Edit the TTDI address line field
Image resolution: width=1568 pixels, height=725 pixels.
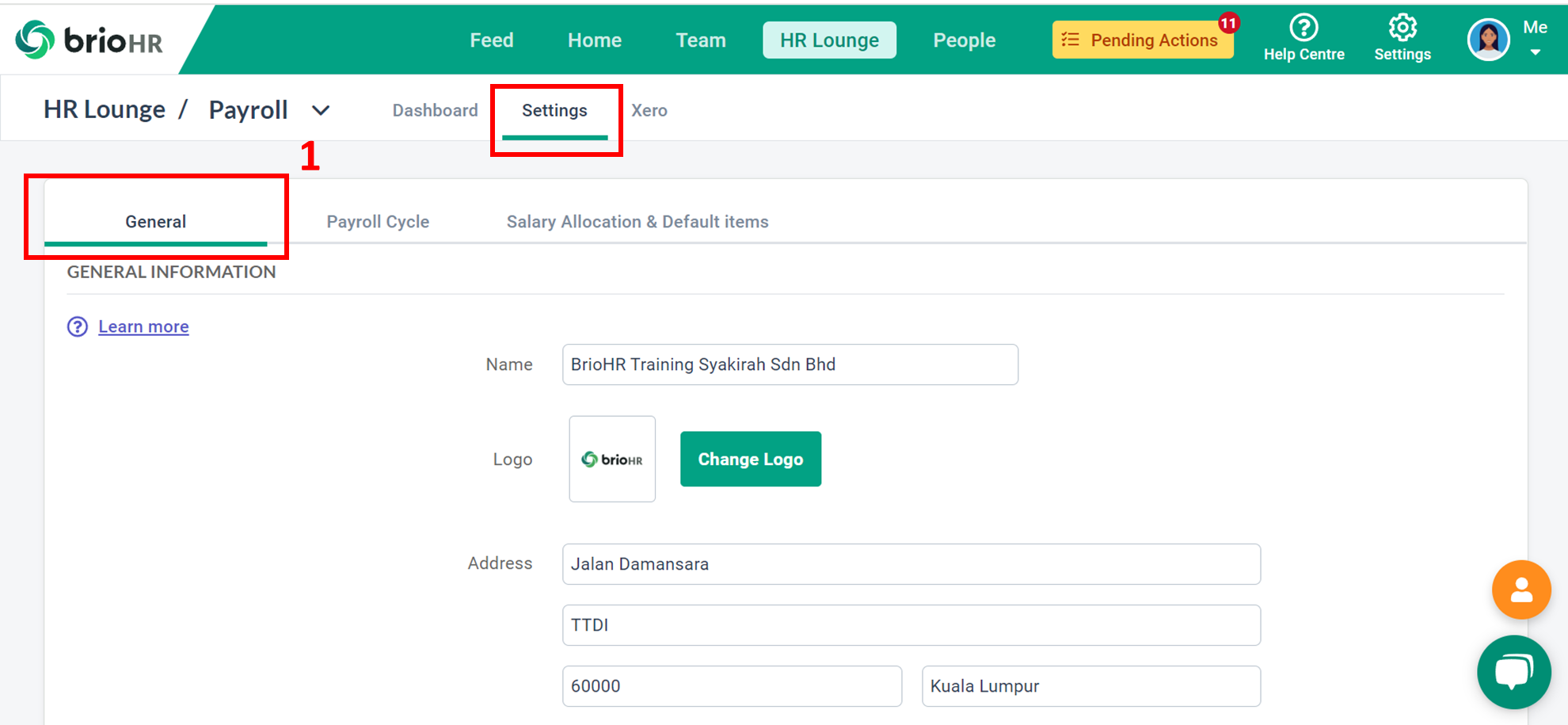[x=911, y=625]
